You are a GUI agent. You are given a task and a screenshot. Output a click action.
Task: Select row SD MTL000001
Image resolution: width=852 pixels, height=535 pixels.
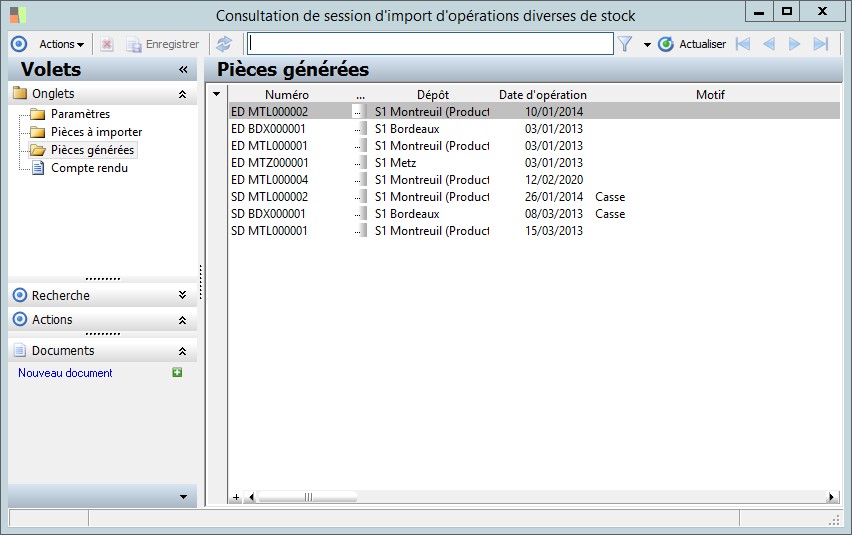[534, 230]
